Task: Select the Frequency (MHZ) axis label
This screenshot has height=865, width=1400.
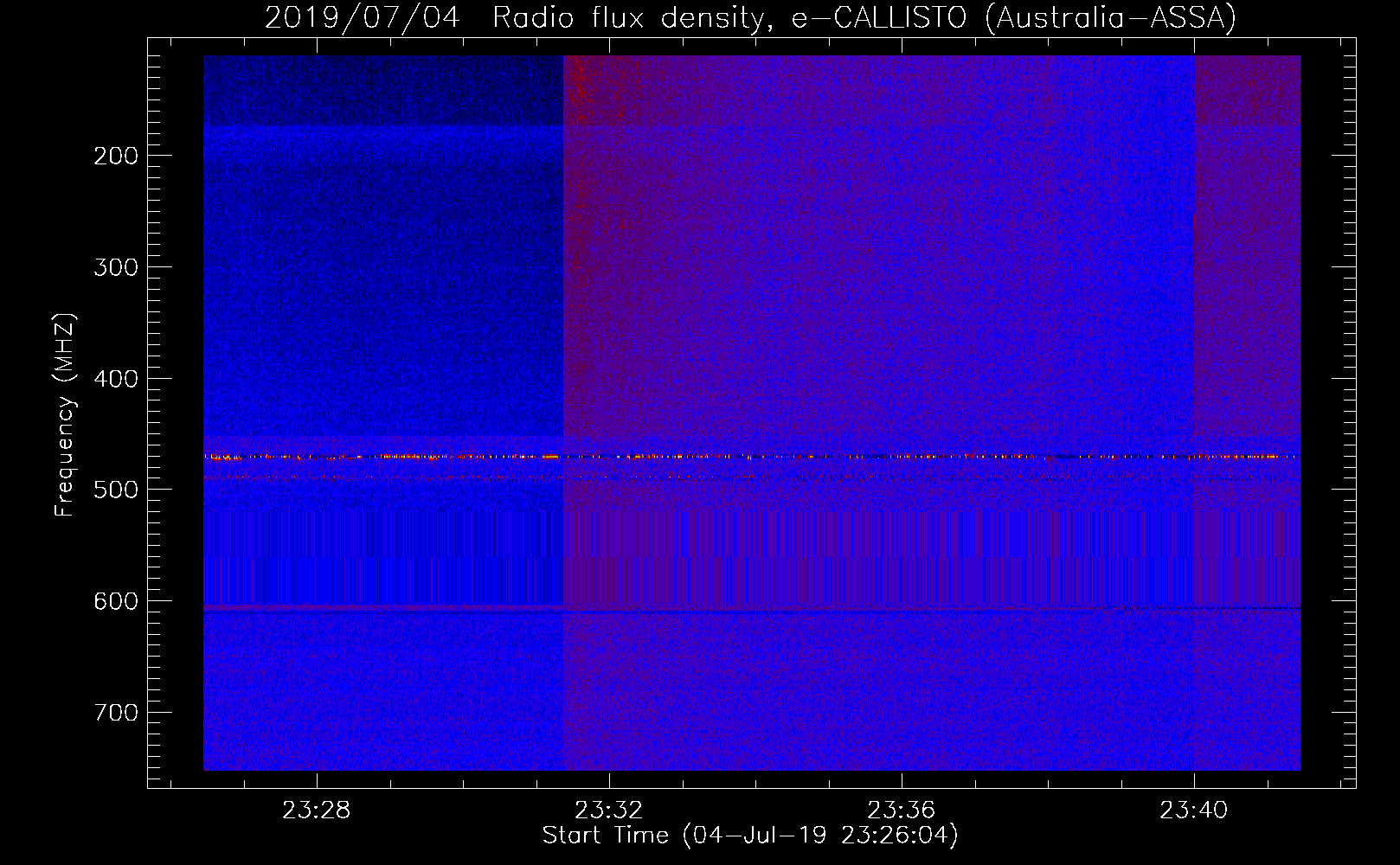Action: pyautogui.click(x=65, y=414)
